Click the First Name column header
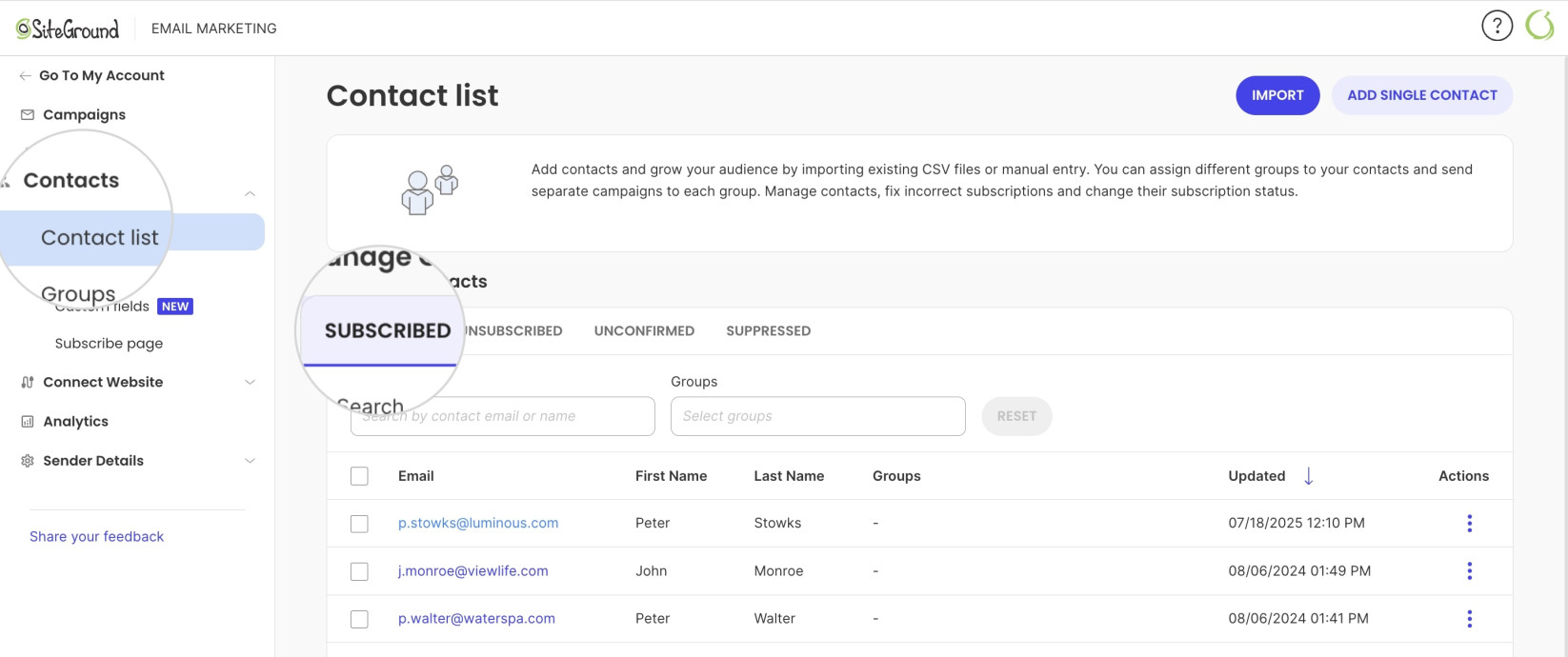The width and height of the screenshot is (1568, 657). point(671,476)
